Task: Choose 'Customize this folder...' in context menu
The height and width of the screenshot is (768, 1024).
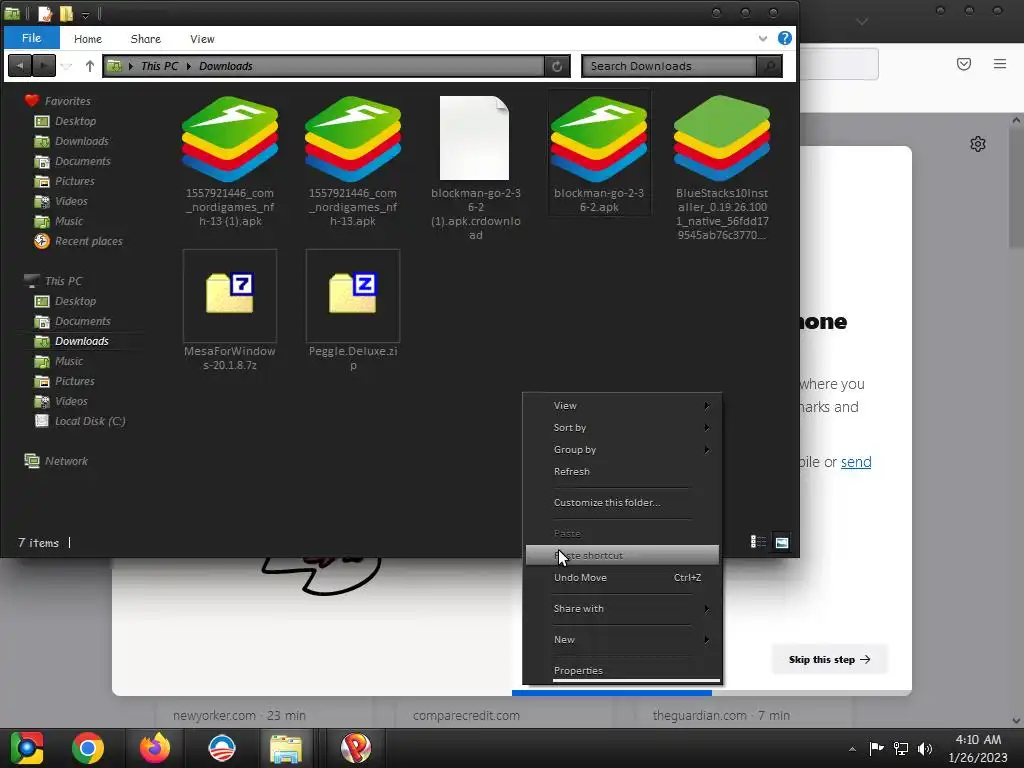Action: pyautogui.click(x=622, y=503)
